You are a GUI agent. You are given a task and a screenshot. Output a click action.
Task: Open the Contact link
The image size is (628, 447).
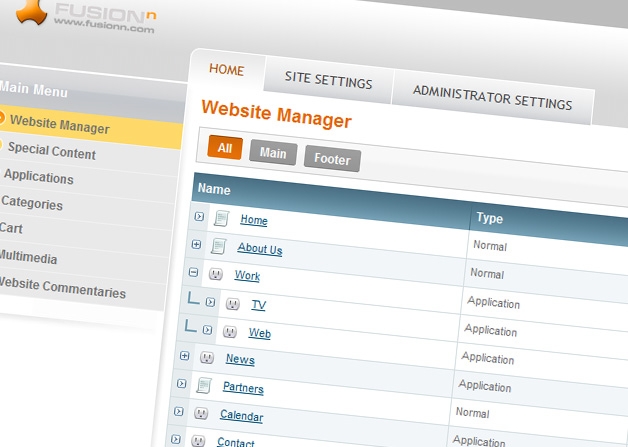[x=236, y=442]
